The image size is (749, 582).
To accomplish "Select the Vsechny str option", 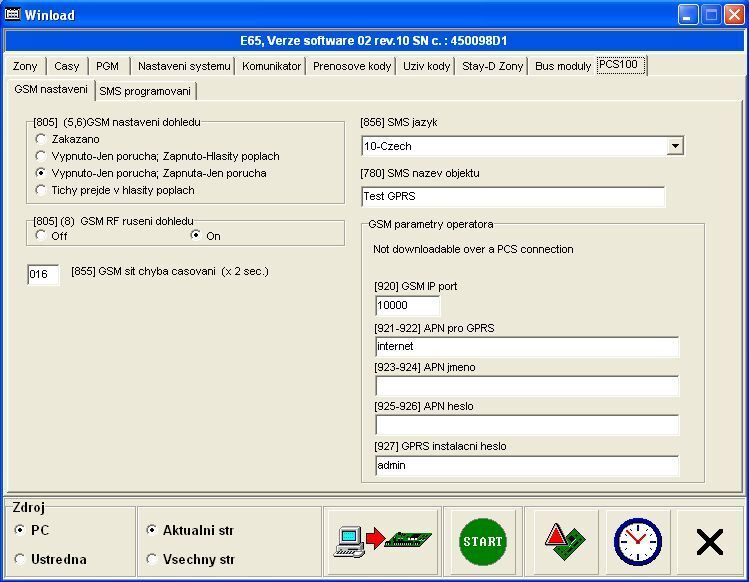I will point(152,559).
